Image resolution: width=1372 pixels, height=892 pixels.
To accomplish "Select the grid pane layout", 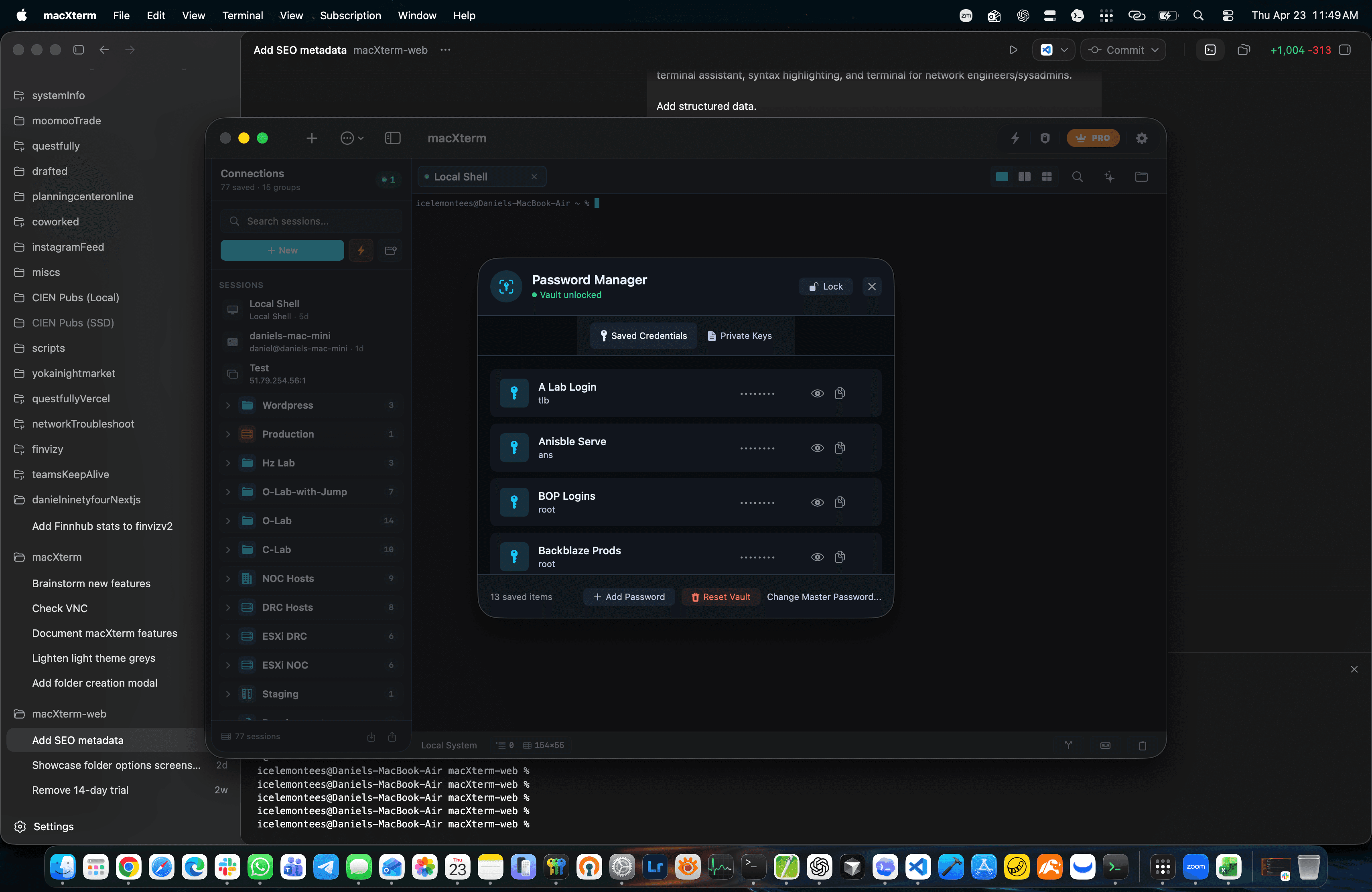I will [x=1047, y=176].
